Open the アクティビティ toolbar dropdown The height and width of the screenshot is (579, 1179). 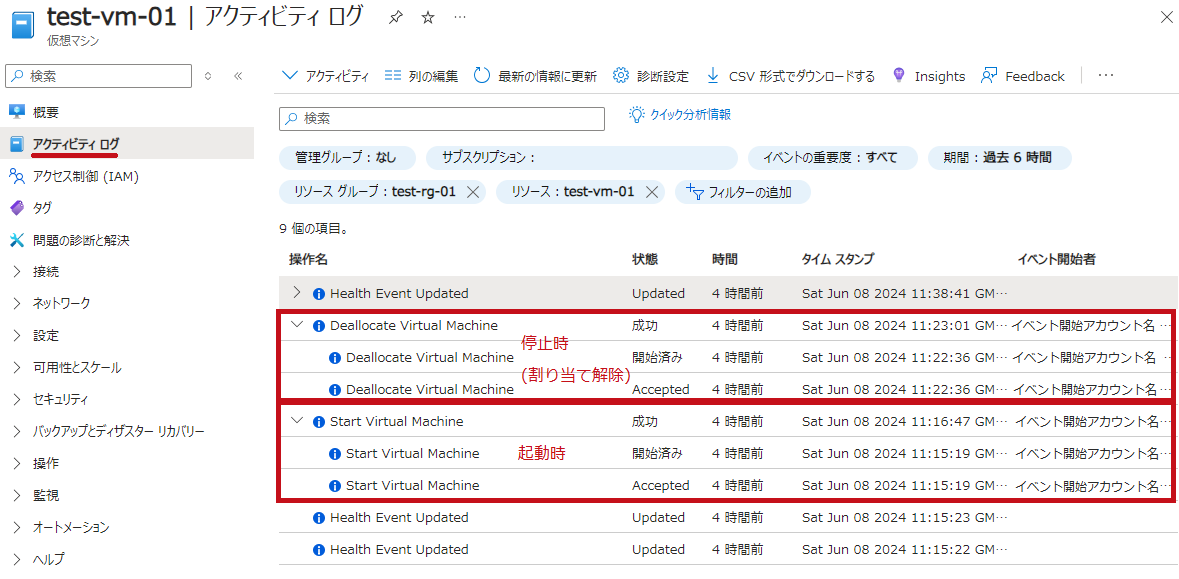tap(325, 76)
